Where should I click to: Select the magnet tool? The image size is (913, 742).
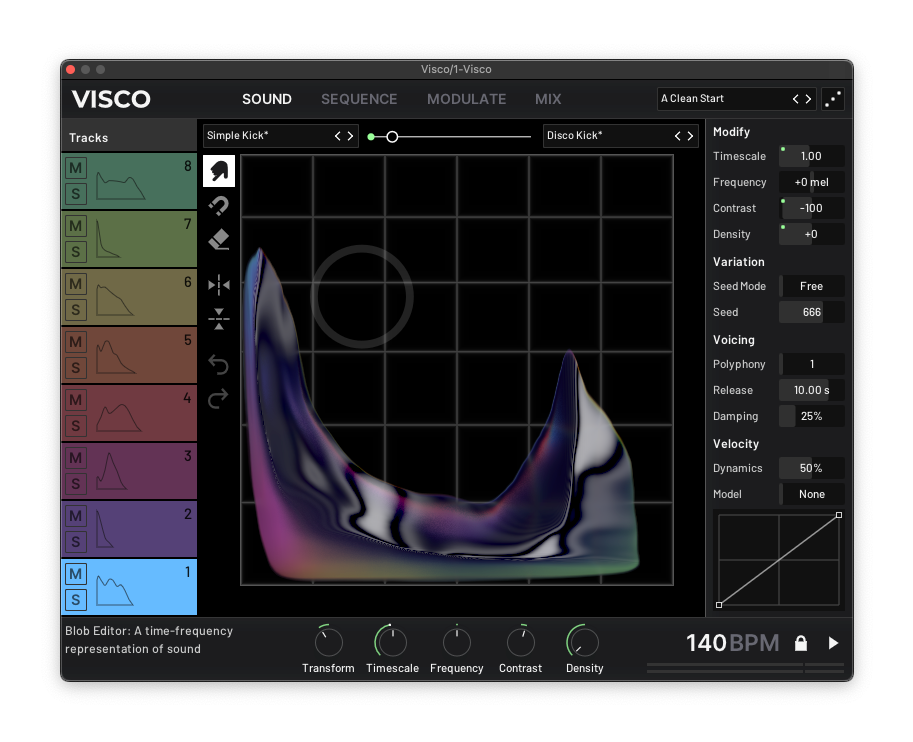pyautogui.click(x=219, y=206)
